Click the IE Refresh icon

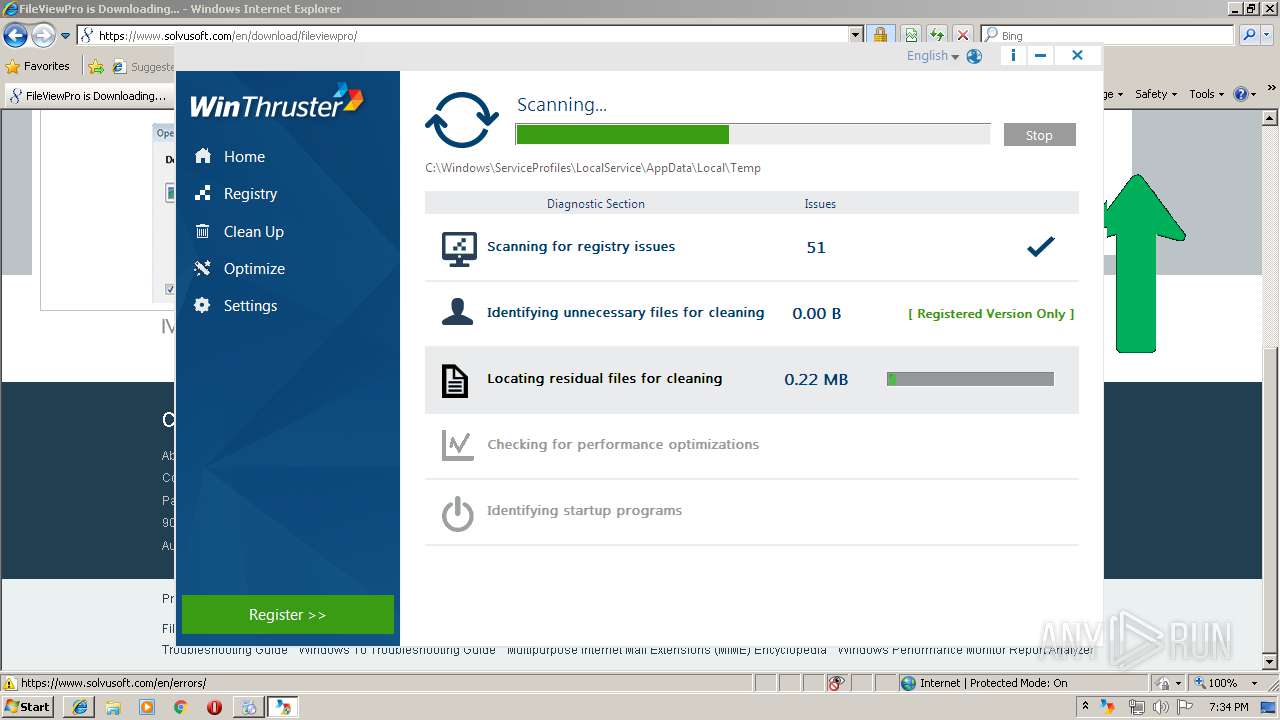pyautogui.click(x=937, y=35)
